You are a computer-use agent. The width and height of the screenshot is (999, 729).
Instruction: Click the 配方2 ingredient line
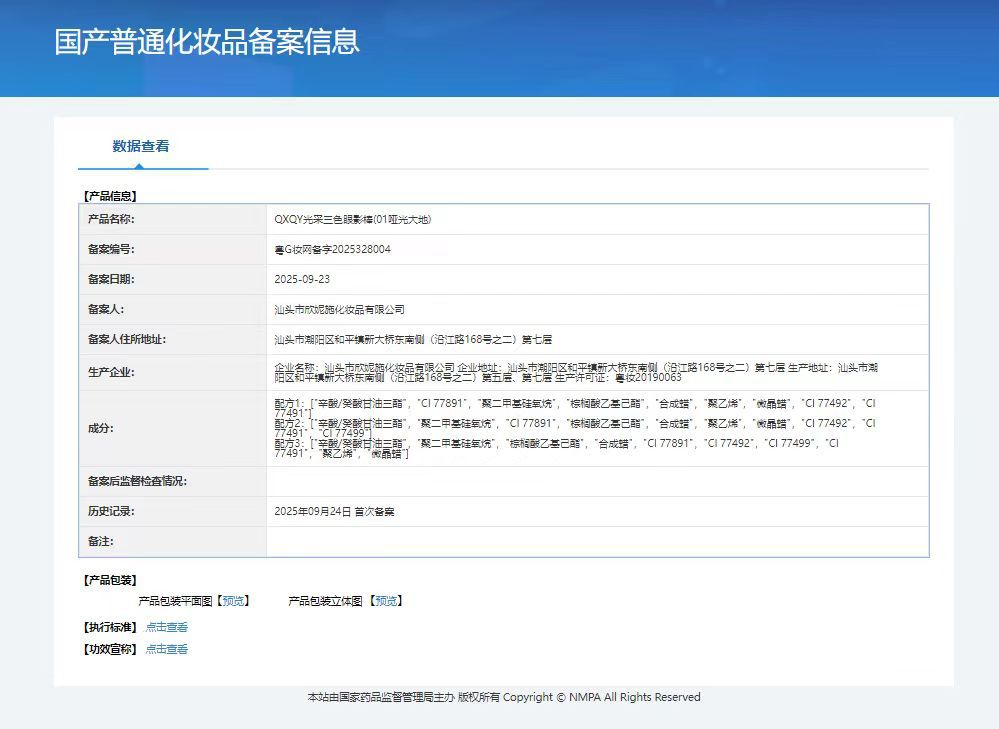[x=575, y=428]
